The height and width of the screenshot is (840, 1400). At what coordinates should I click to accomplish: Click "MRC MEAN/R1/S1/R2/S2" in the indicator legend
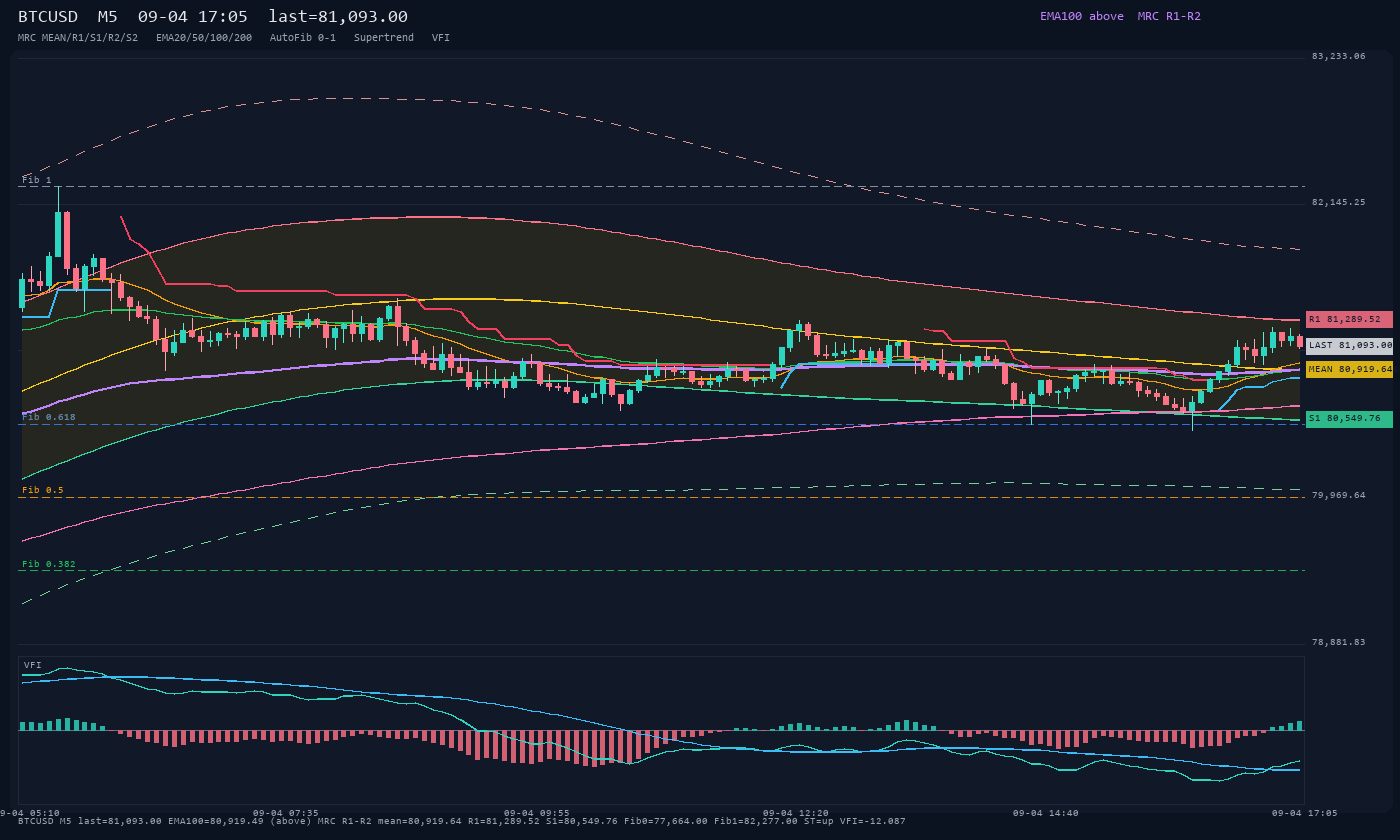pyautogui.click(x=78, y=37)
